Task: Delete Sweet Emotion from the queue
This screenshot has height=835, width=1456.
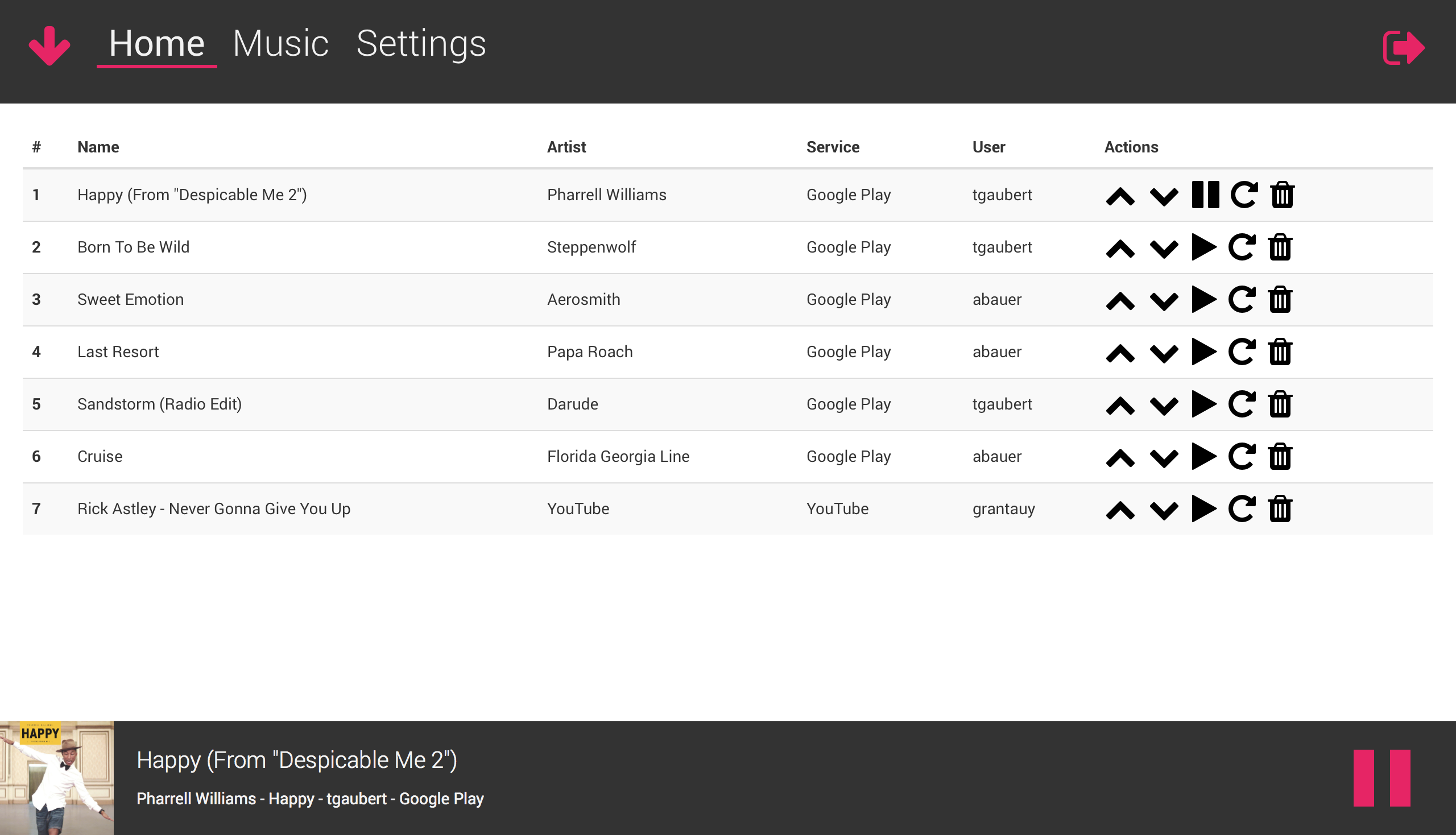Action: (1280, 299)
